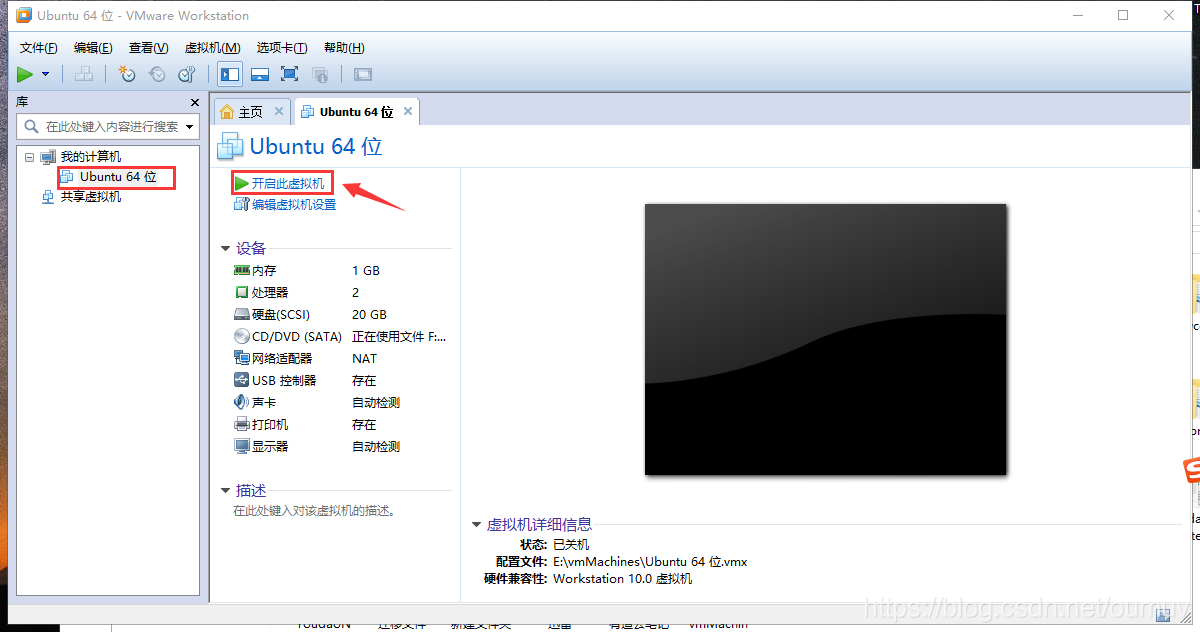Click the VMware icon in title bar
The width and height of the screenshot is (1200, 632).
click(22, 16)
